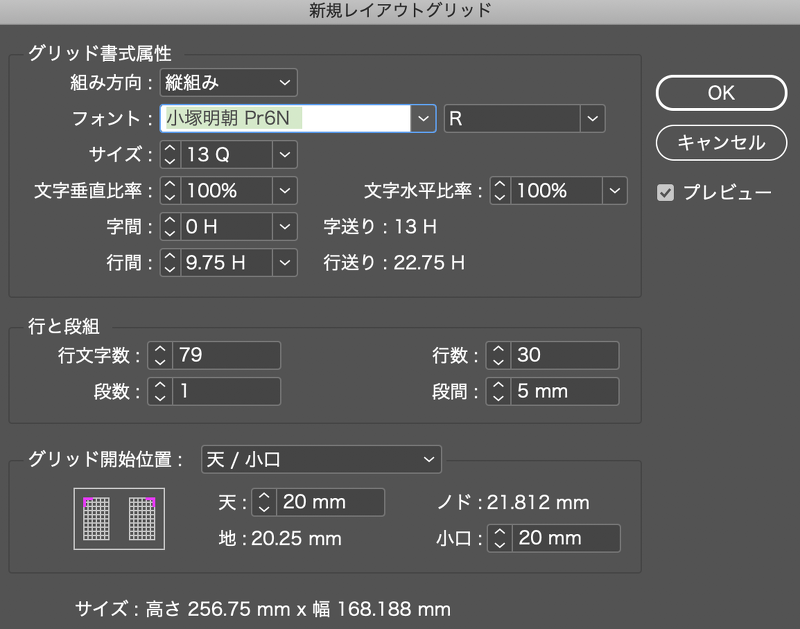Click the OK button

coord(720,93)
